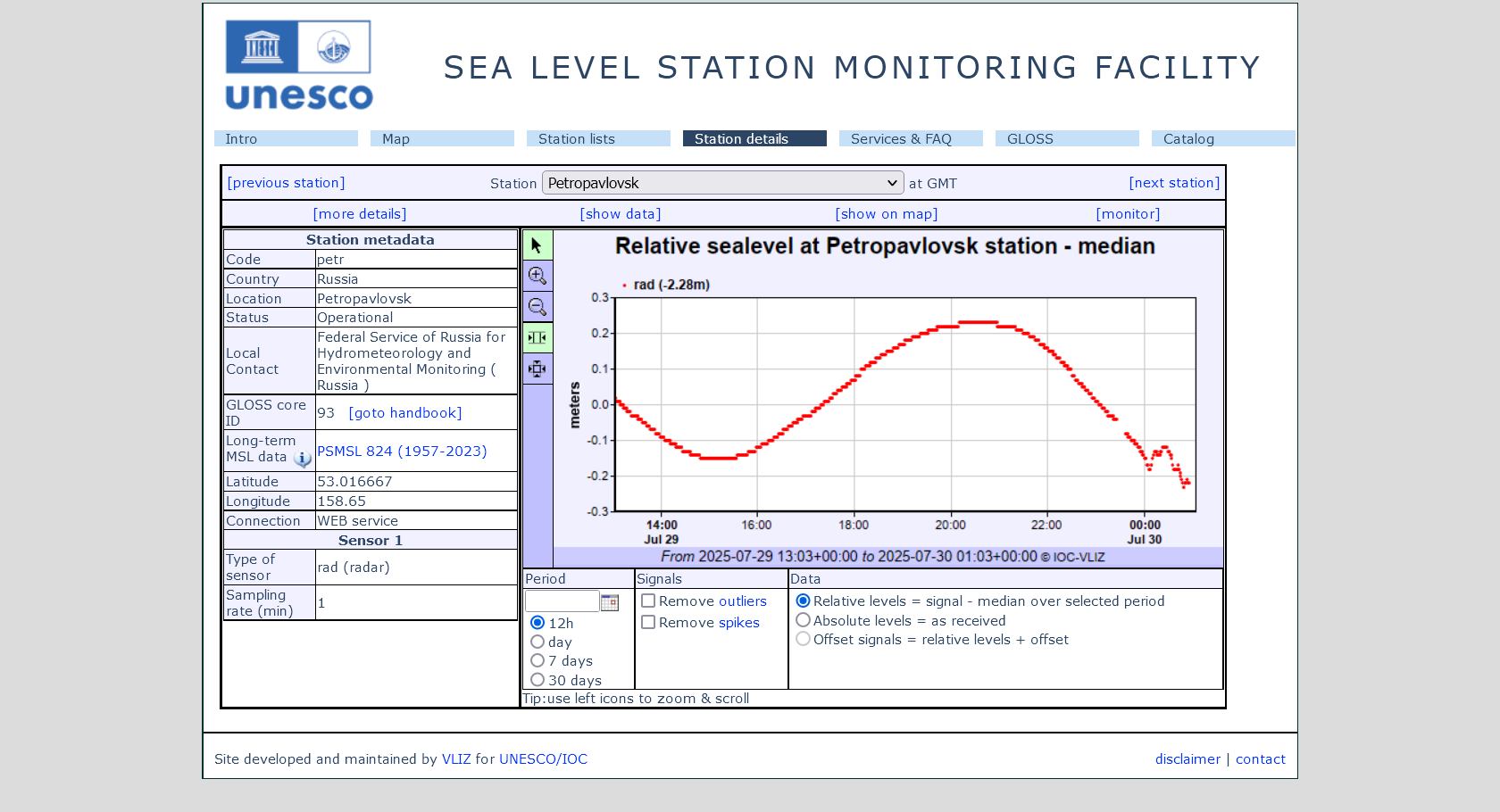Open the disclaimer link
The height and width of the screenshot is (812, 1500).
click(x=1187, y=759)
